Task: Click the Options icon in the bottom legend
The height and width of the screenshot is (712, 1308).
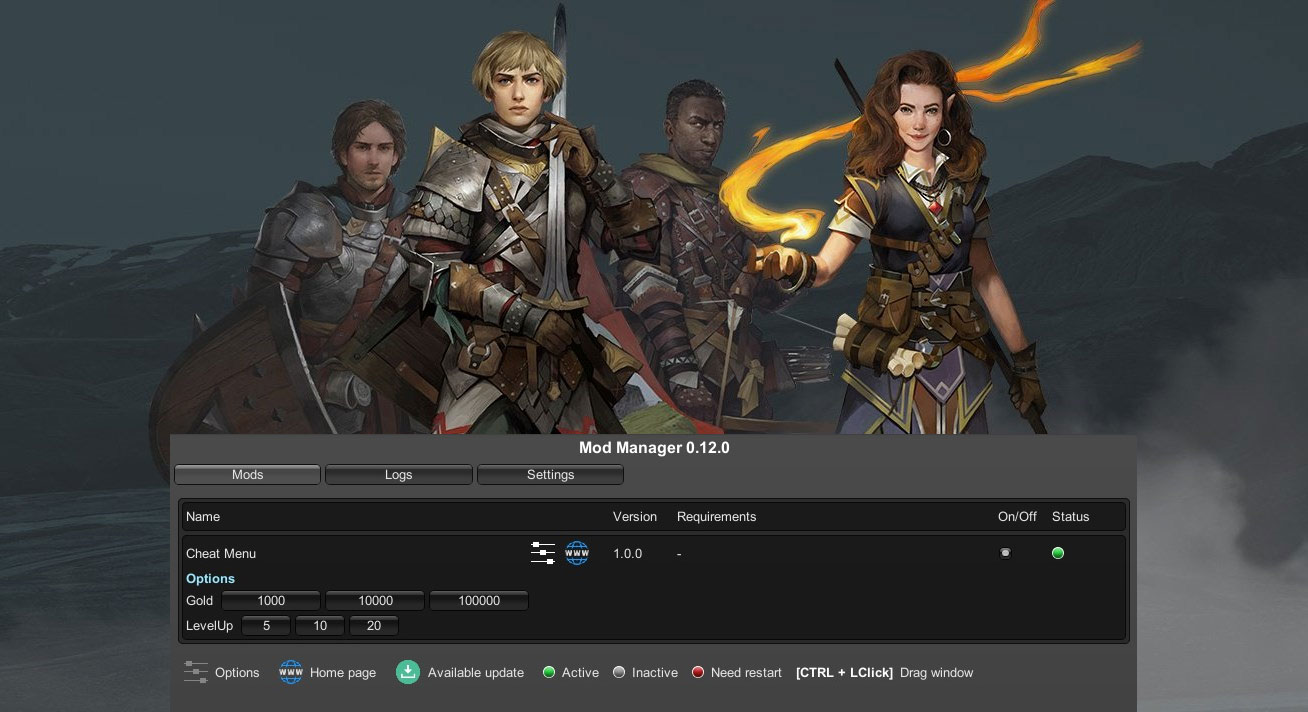Action: (x=196, y=672)
